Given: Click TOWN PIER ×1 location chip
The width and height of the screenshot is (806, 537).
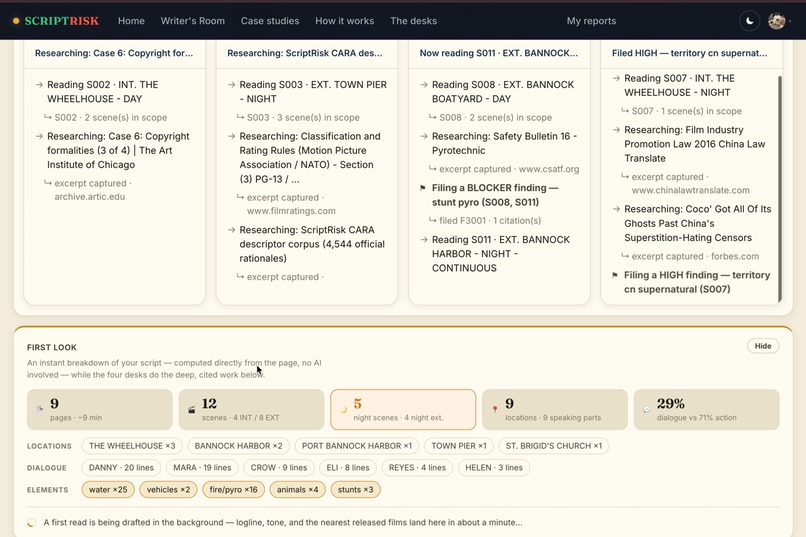Looking at the screenshot, I should (x=459, y=446).
